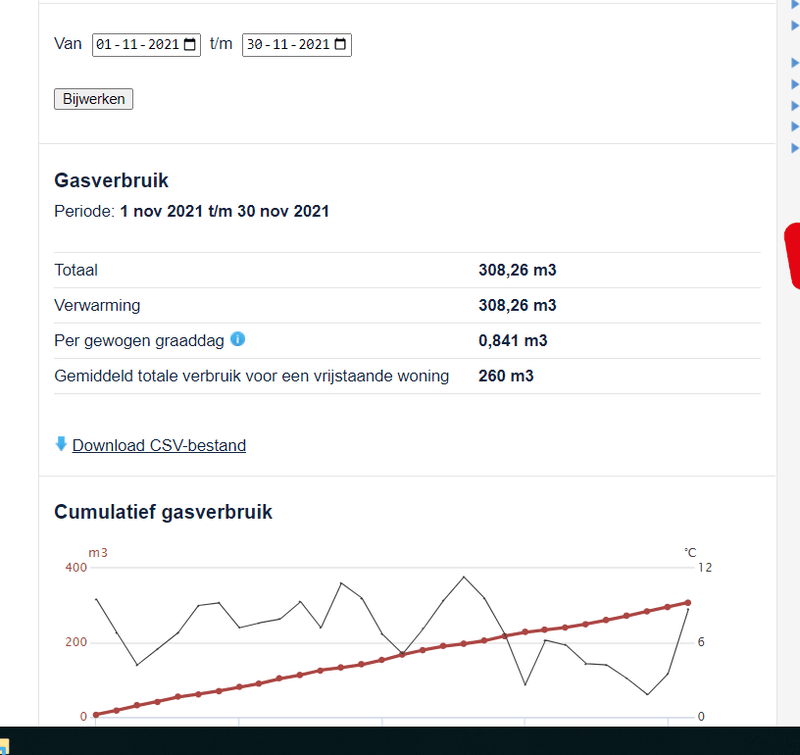Select the Gasverbruik section heading

111,180
